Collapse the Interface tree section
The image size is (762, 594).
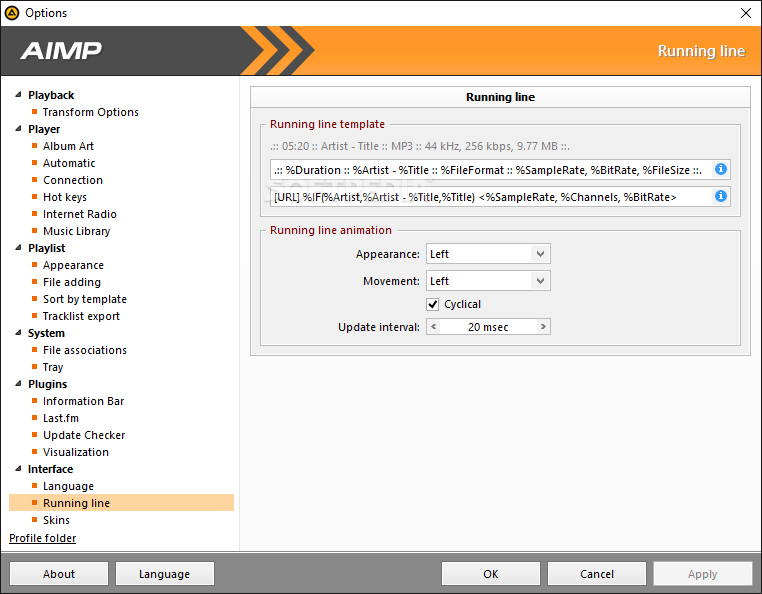(18, 469)
